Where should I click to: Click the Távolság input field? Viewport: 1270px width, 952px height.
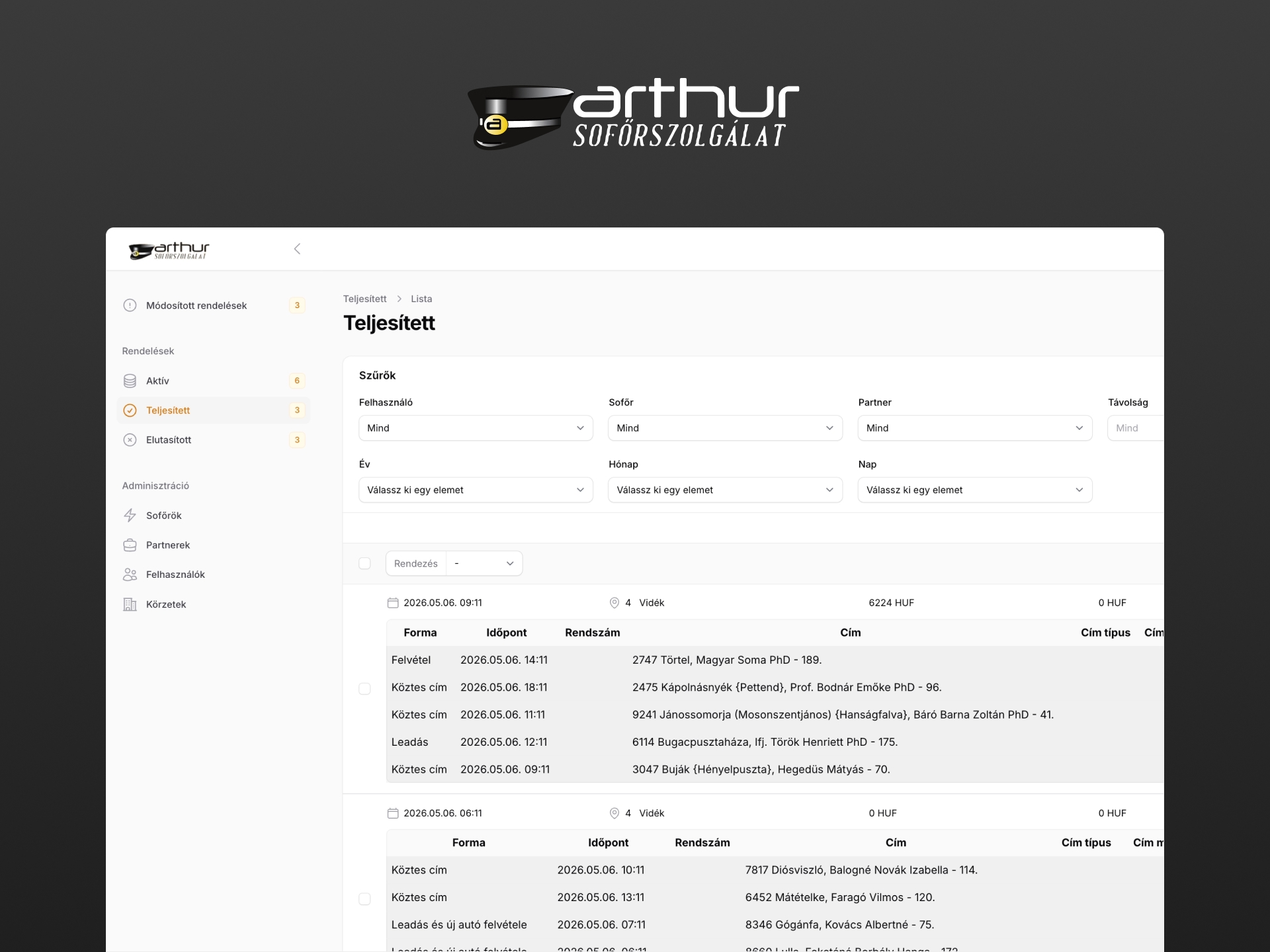1136,428
